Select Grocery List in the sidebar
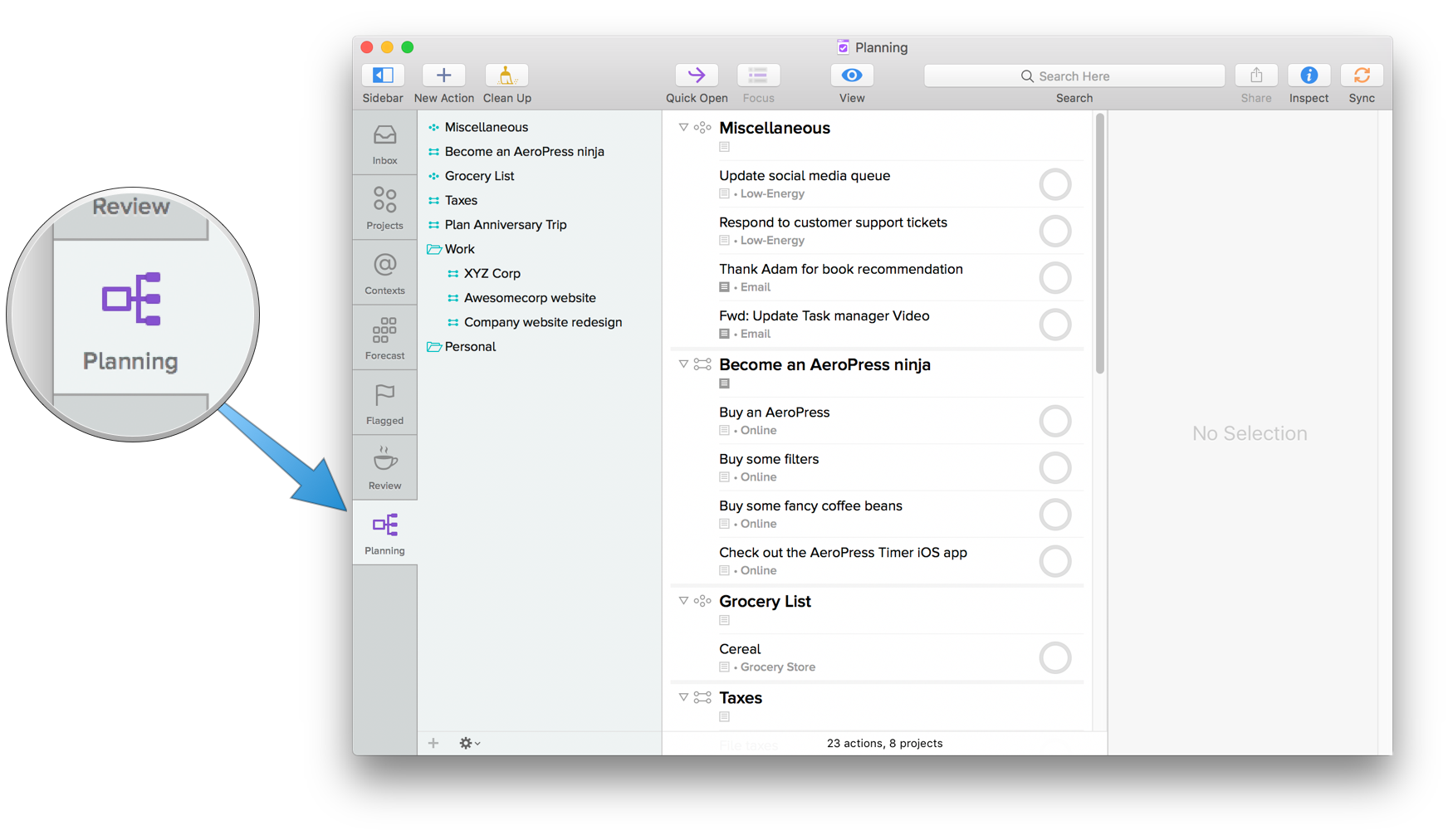This screenshot has width=1453, height=840. coord(480,176)
